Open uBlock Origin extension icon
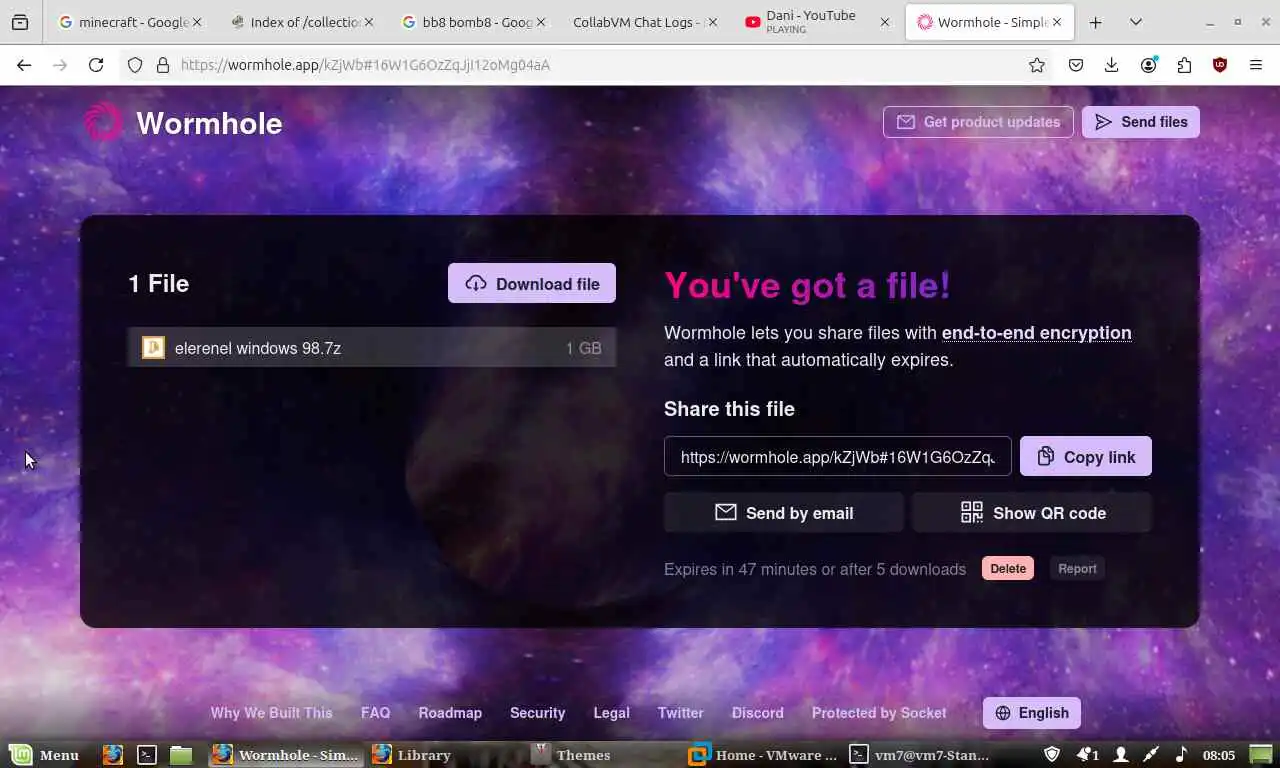The image size is (1280, 768). [1220, 65]
